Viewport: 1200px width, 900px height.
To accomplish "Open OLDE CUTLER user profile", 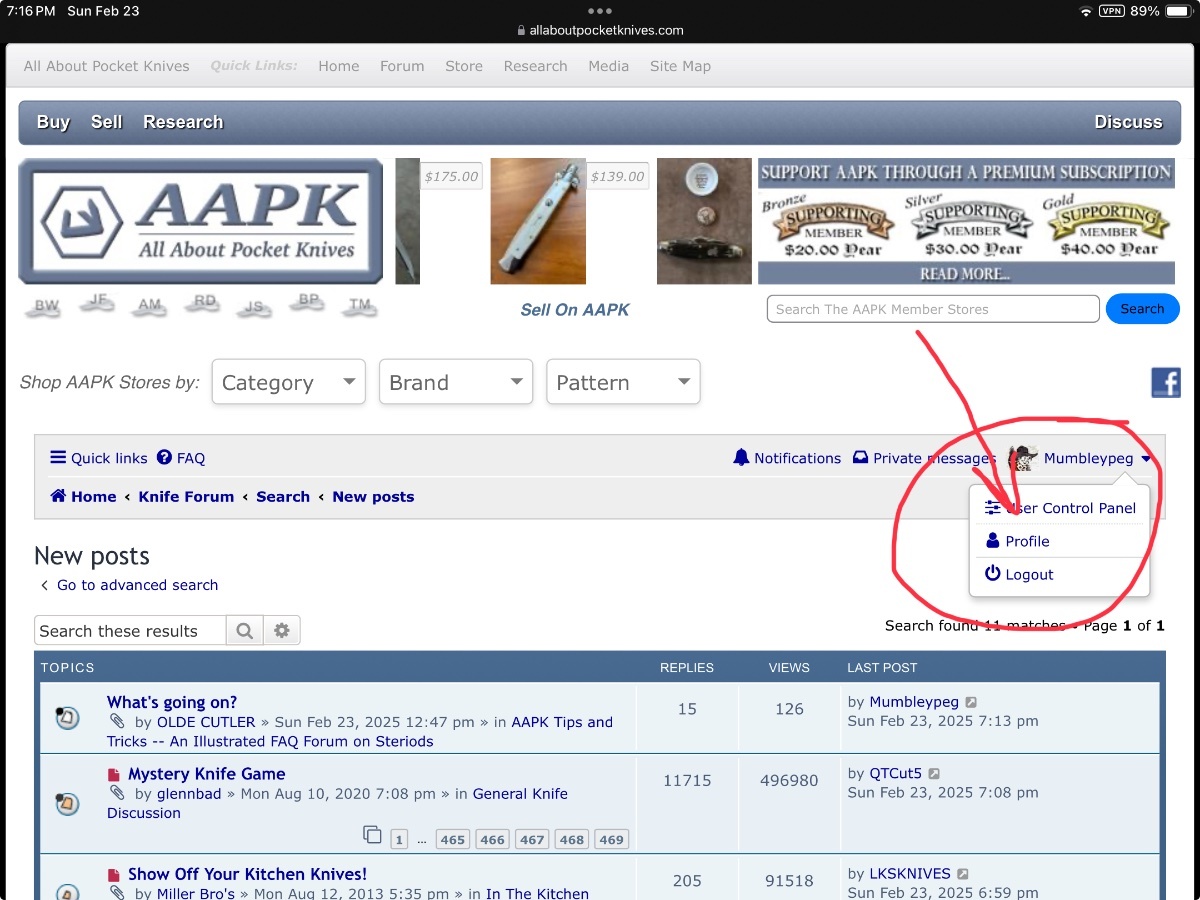I will tap(207, 722).
